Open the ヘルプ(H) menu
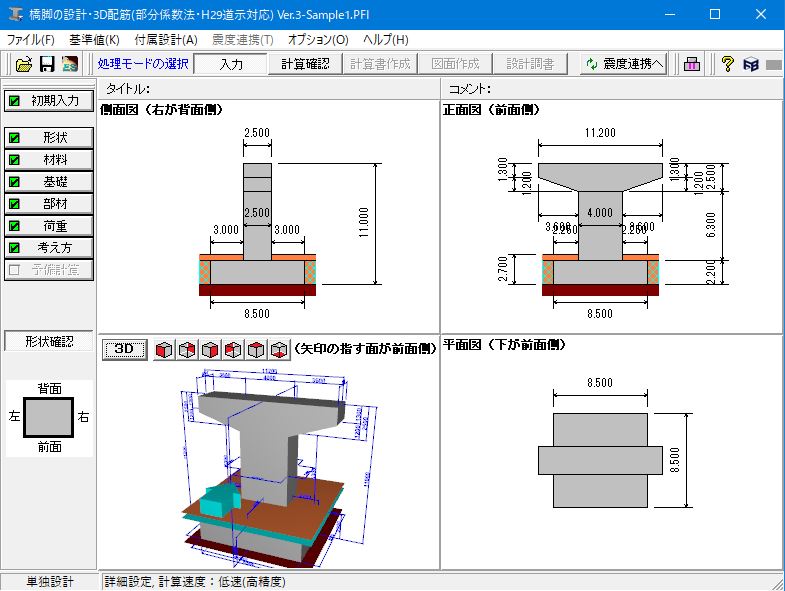Screen dimensions: 785x591 point(385,40)
